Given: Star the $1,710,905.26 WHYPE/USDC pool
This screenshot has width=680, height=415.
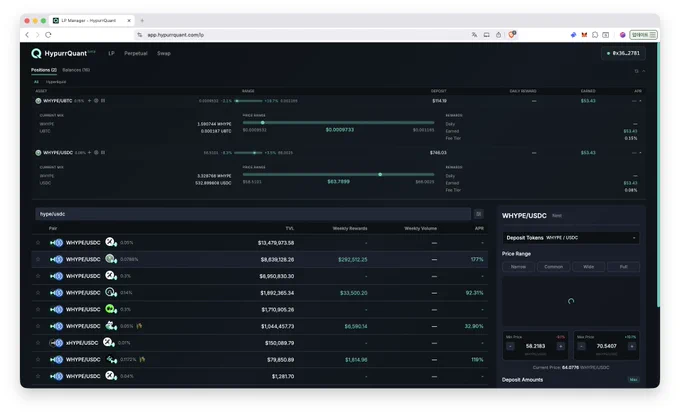Looking at the screenshot, I should (x=38, y=309).
